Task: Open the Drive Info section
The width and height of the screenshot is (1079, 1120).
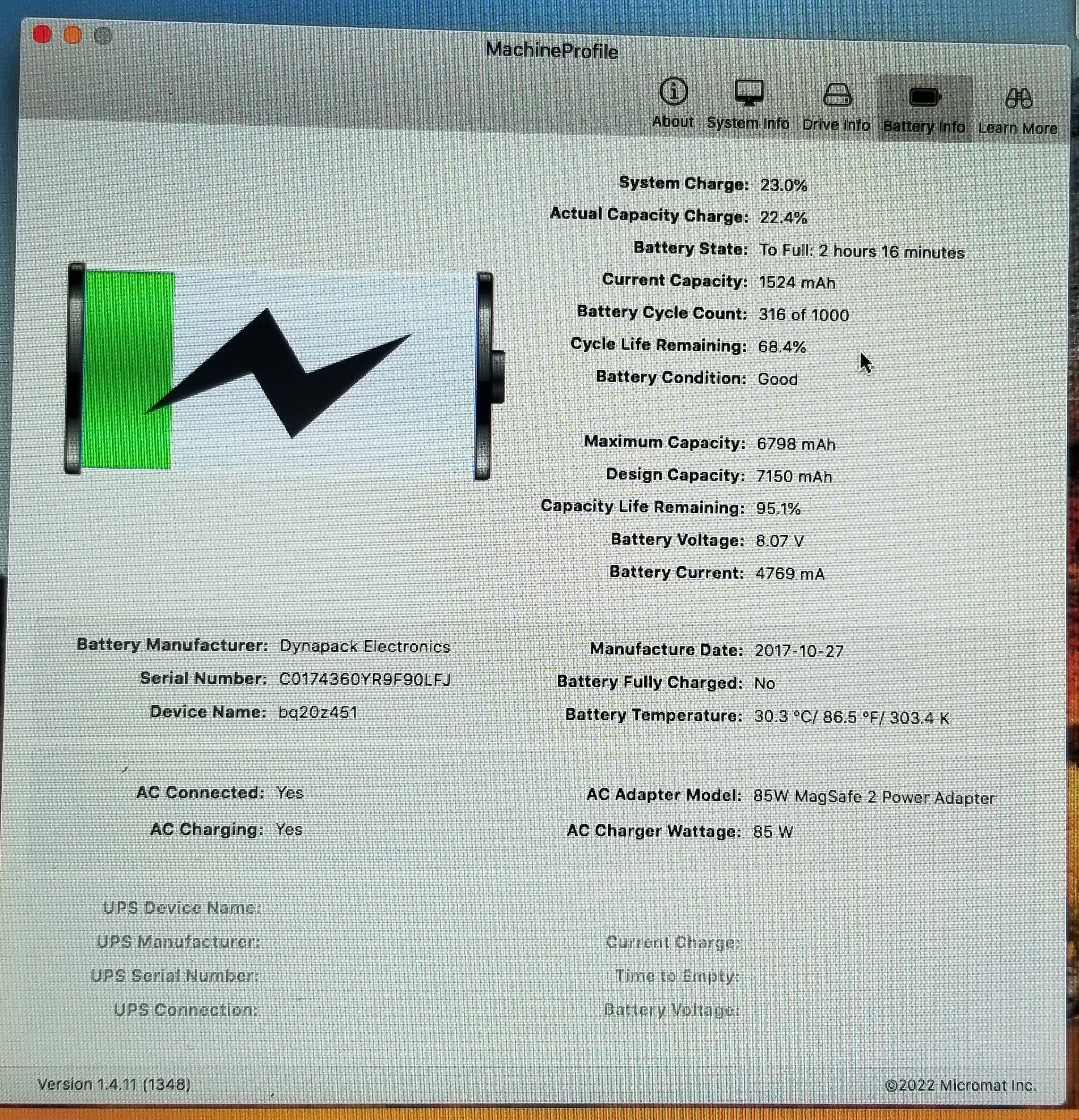Action: (x=836, y=107)
